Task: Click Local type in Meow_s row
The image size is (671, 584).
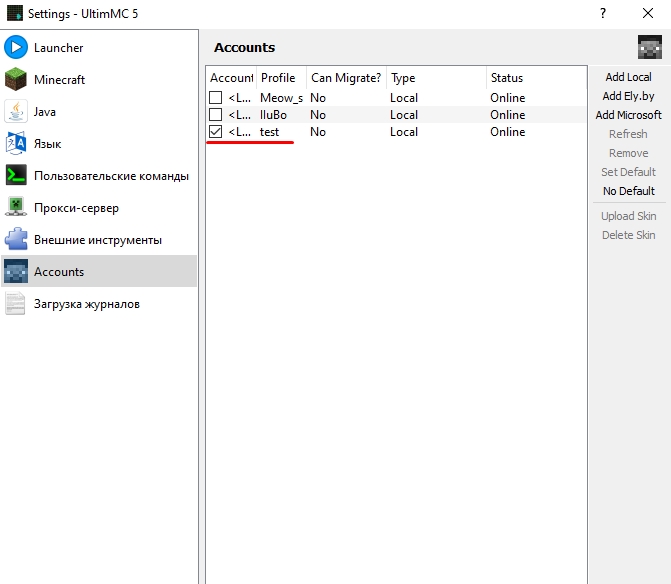Action: tap(404, 98)
